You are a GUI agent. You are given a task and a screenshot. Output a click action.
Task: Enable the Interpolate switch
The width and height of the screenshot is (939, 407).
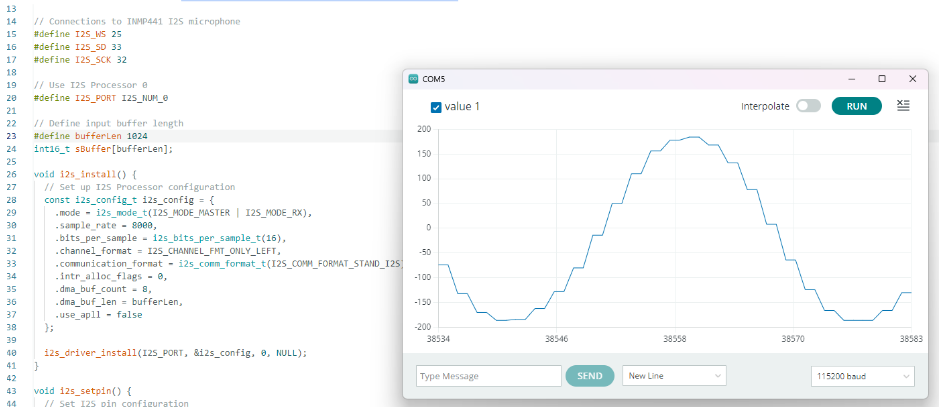tap(808, 106)
